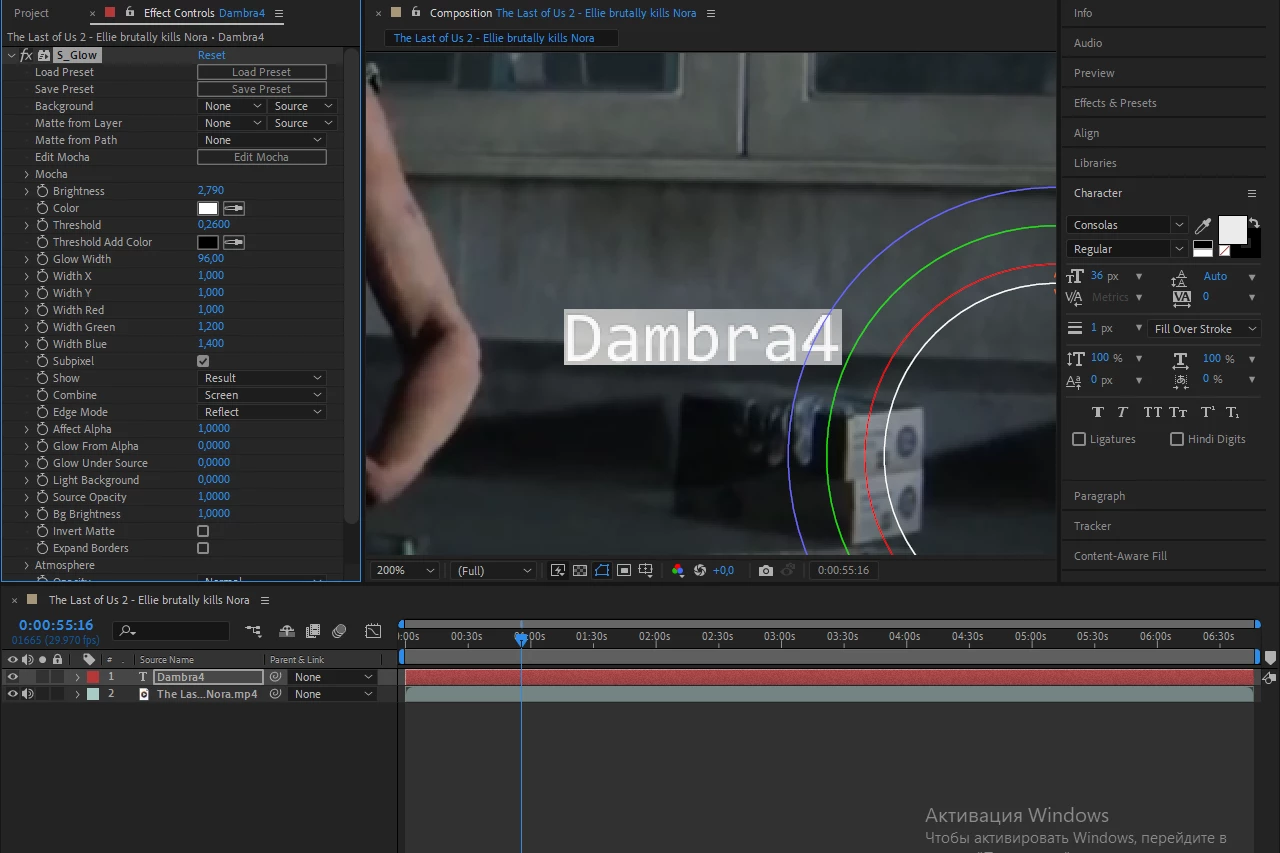Screen dimensions: 1280x853
Task: Toggle Brightness stopwatch keyframe animation
Action: point(42,191)
